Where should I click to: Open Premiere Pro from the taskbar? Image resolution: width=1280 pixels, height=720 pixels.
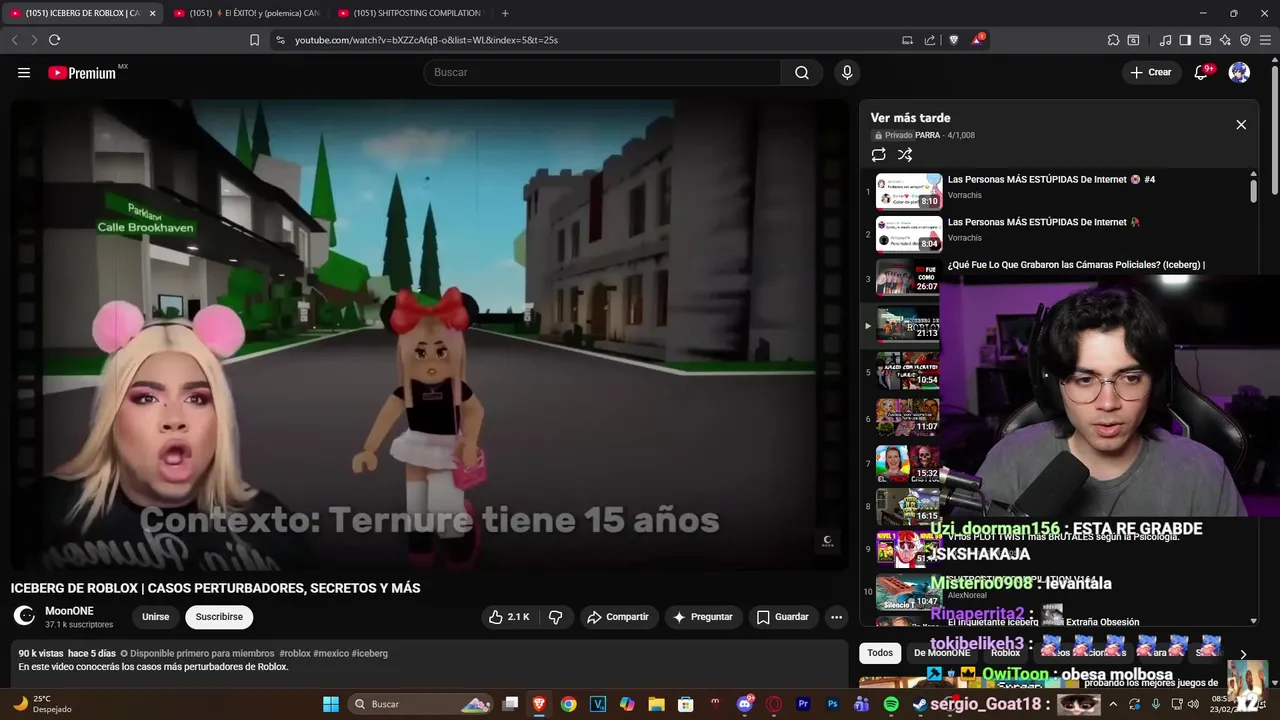tap(803, 704)
